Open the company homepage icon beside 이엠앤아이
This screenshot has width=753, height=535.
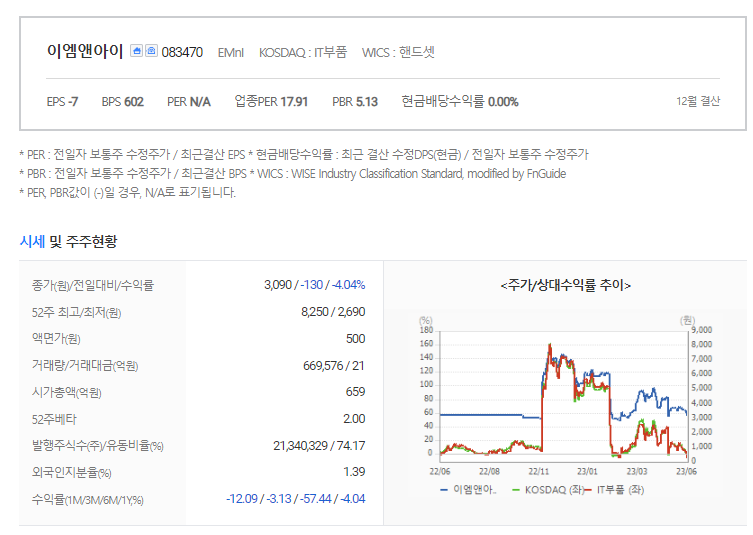136,50
